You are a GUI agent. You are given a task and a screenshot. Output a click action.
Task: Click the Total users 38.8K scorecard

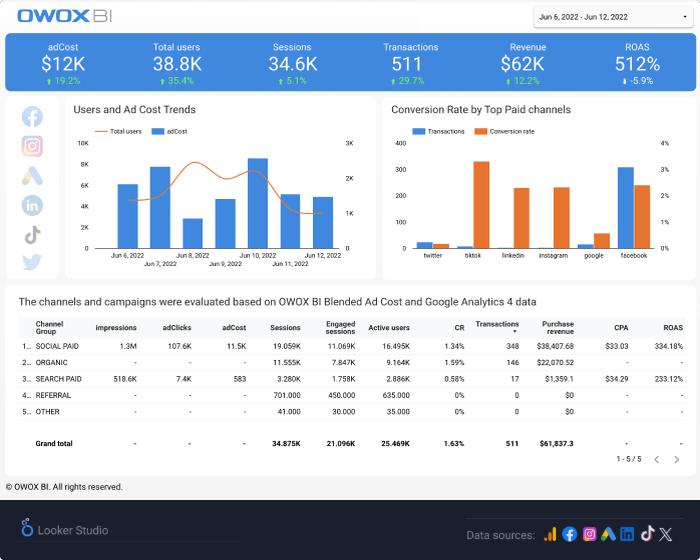[177, 63]
